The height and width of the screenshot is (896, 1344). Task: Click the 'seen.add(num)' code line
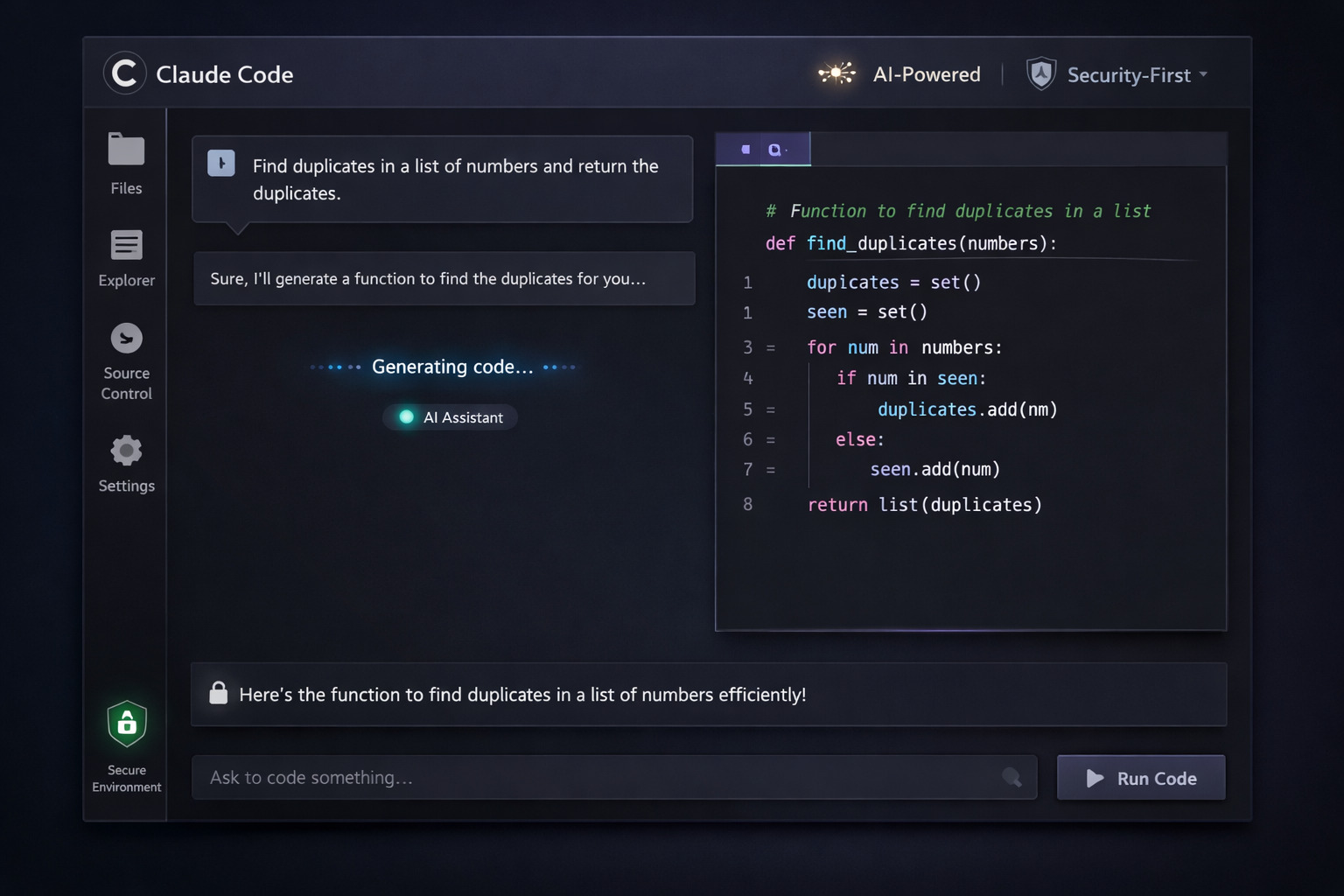point(934,469)
